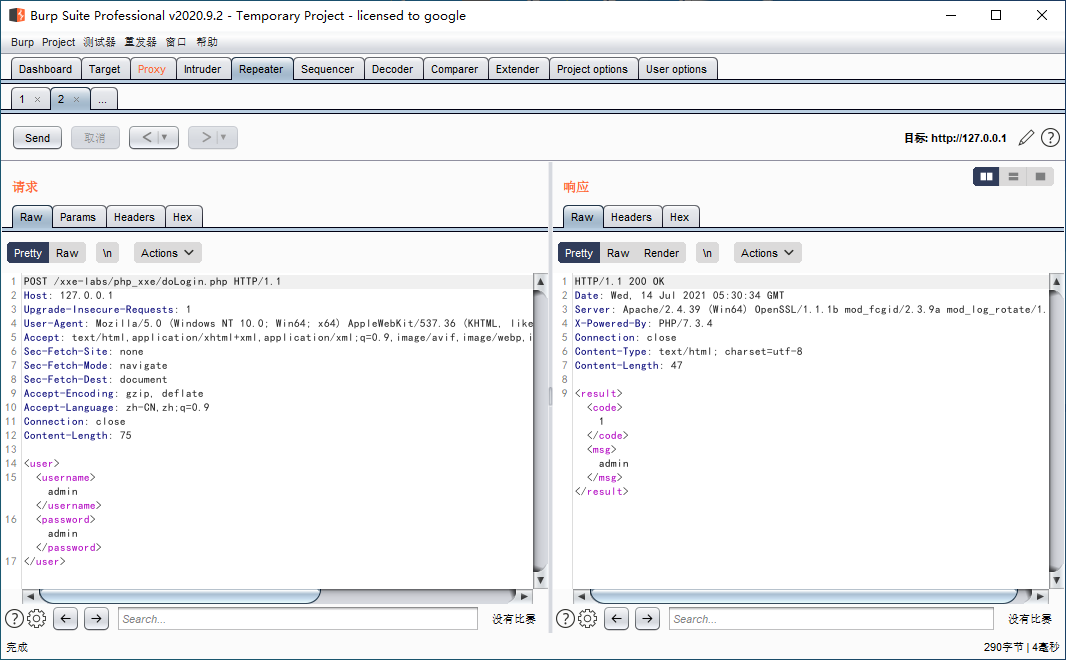The height and width of the screenshot is (660, 1066).
Task: Open the User options tab
Action: click(676, 69)
